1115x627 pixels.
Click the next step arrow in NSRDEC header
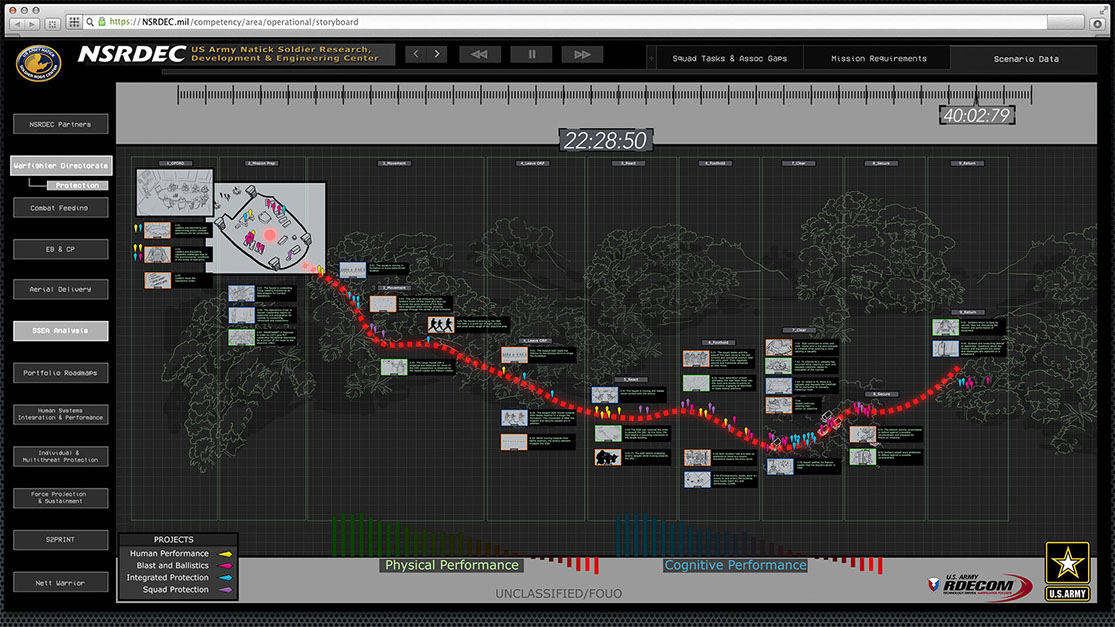438,55
